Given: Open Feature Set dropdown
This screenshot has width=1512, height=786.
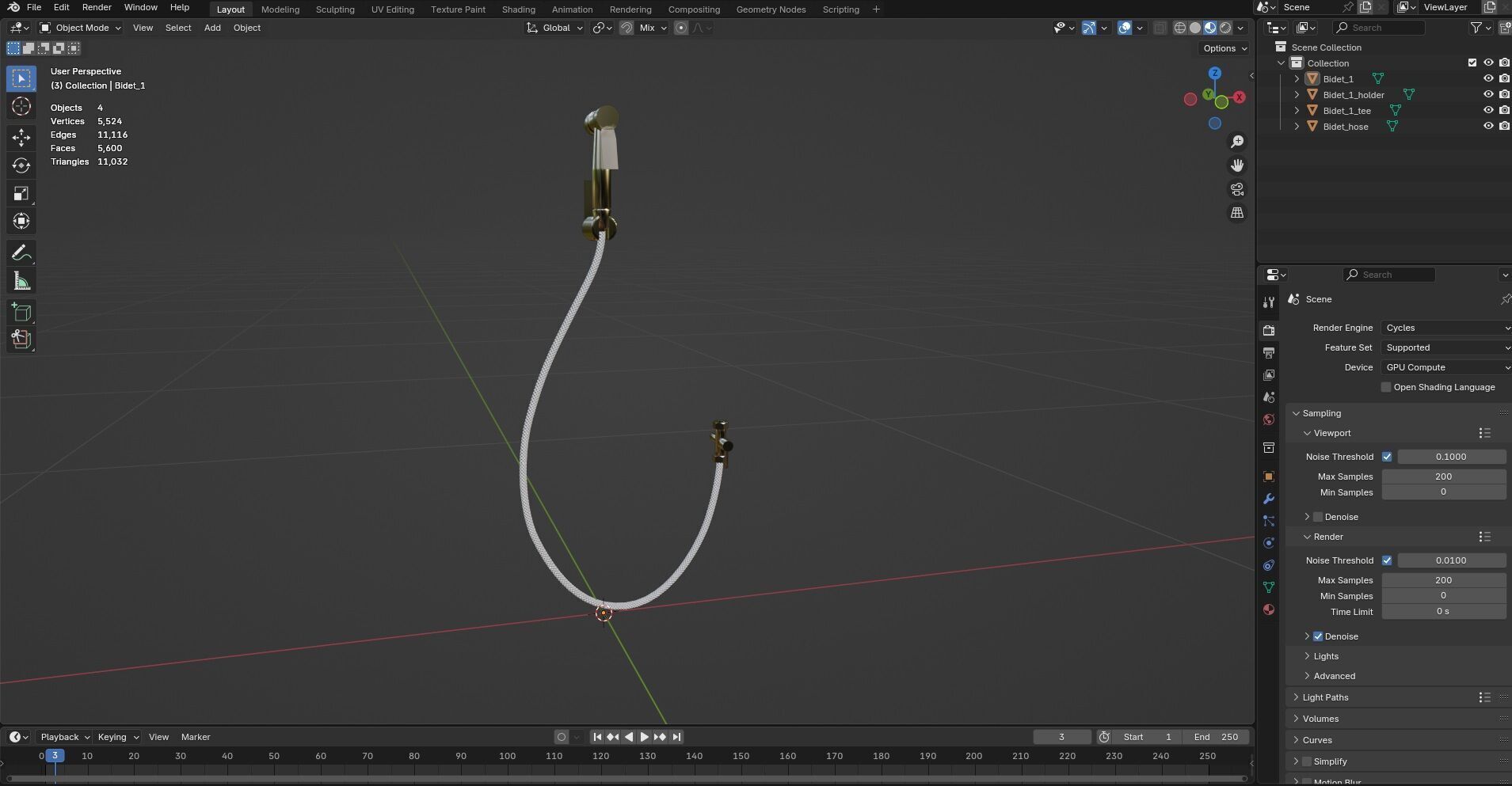Looking at the screenshot, I should pyautogui.click(x=1446, y=347).
